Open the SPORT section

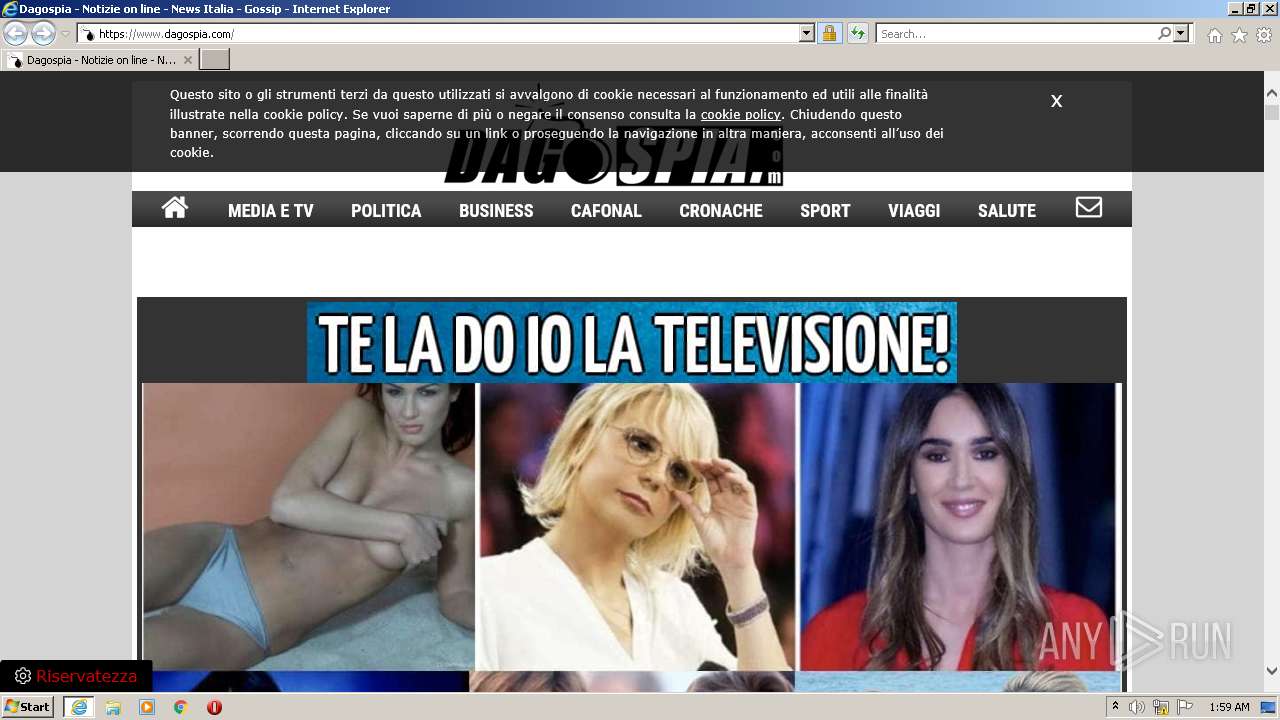tap(825, 211)
